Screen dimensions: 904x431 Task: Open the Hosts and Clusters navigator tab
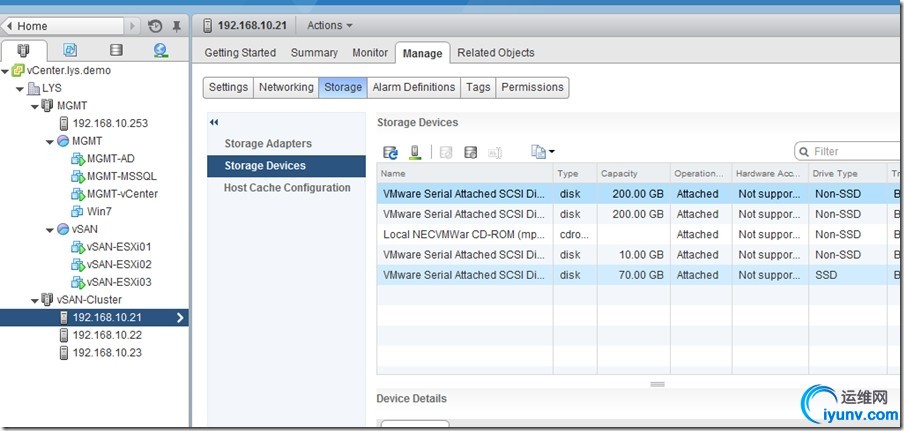pos(24,50)
